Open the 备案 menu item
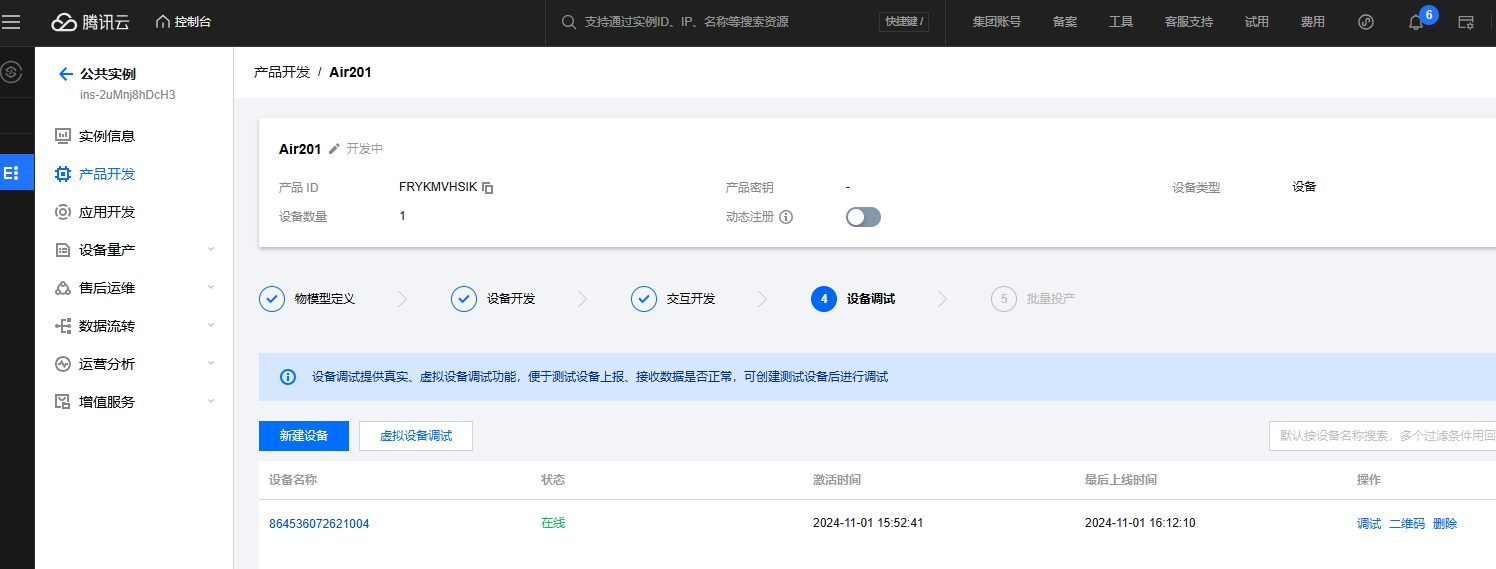1496x569 pixels. (1065, 22)
